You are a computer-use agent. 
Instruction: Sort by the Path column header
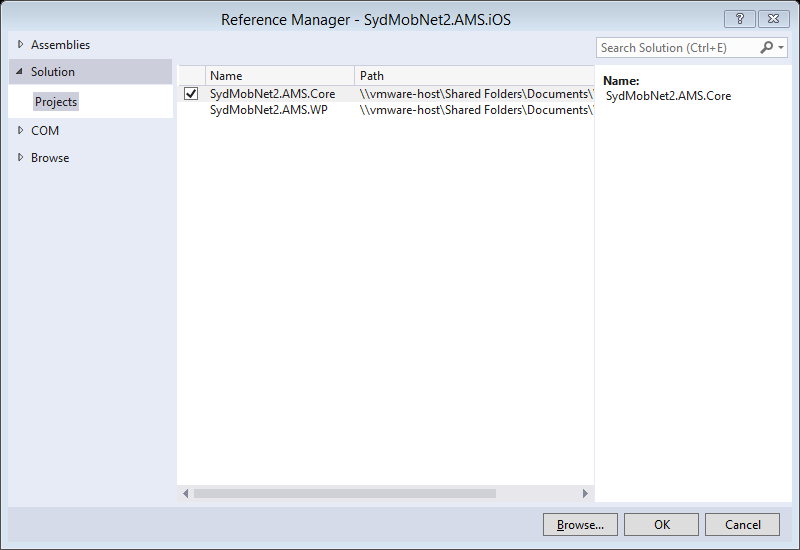pyautogui.click(x=474, y=76)
